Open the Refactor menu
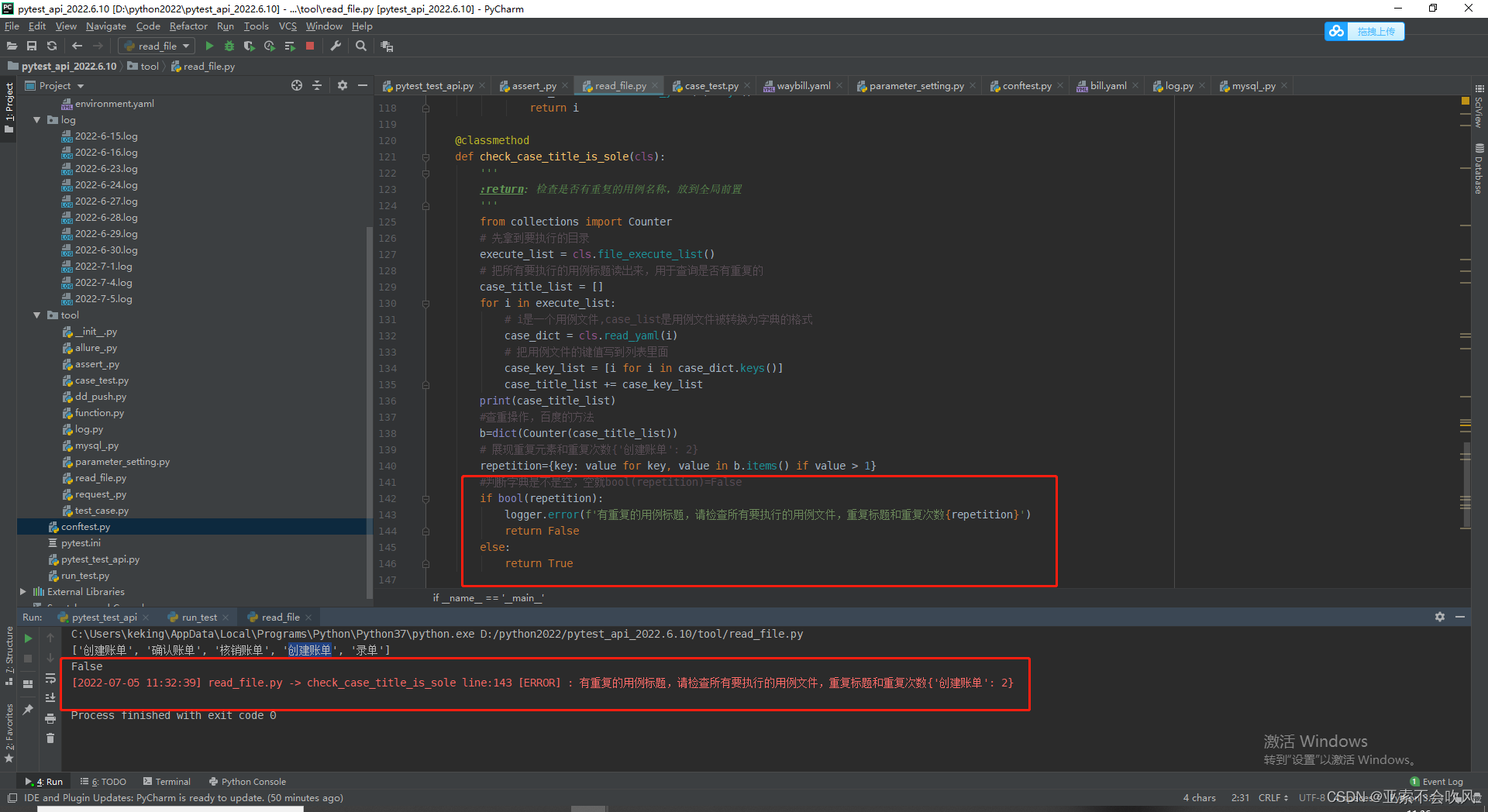 pyautogui.click(x=188, y=26)
